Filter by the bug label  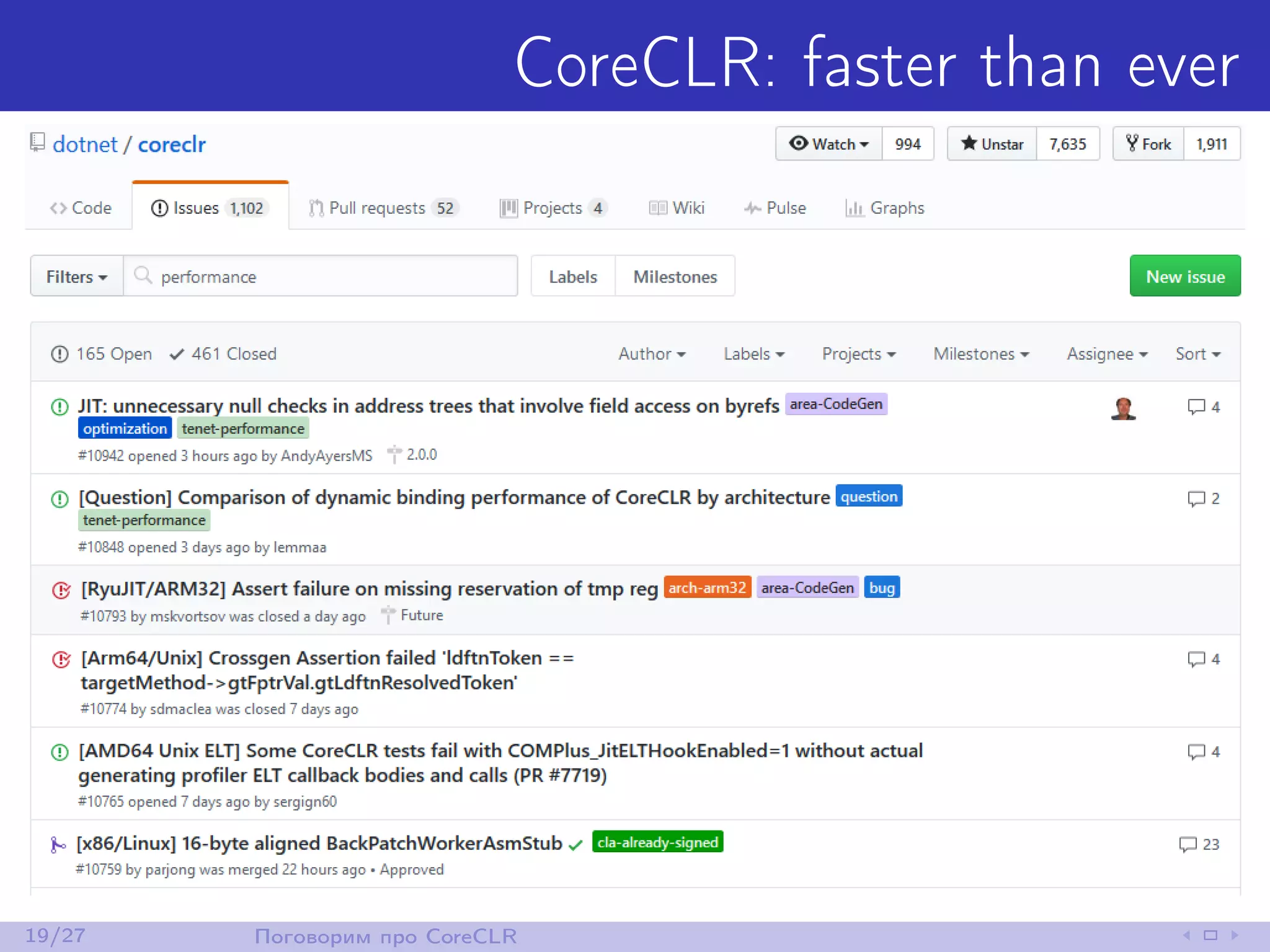882,587
